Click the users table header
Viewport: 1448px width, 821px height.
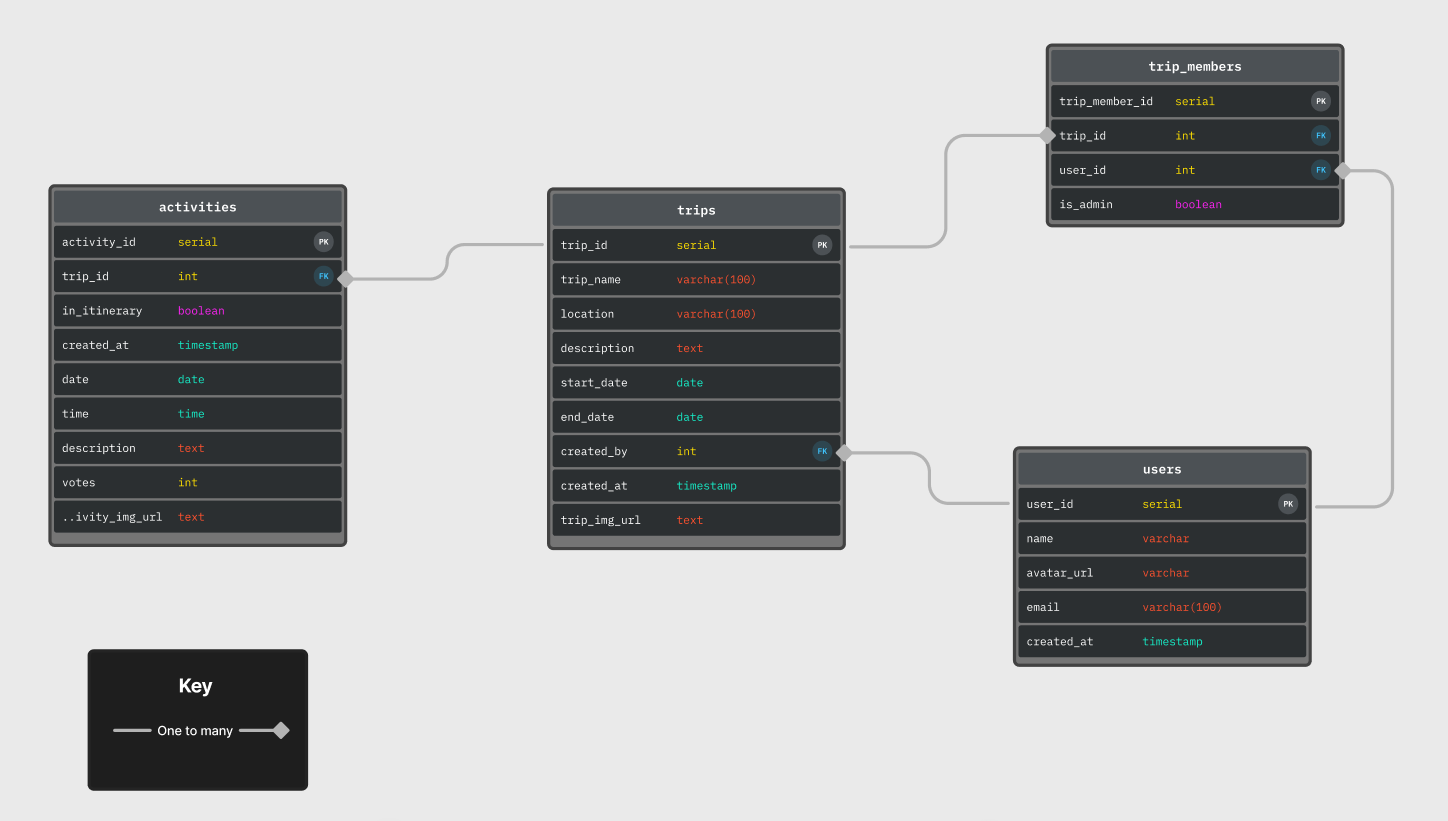click(1162, 468)
